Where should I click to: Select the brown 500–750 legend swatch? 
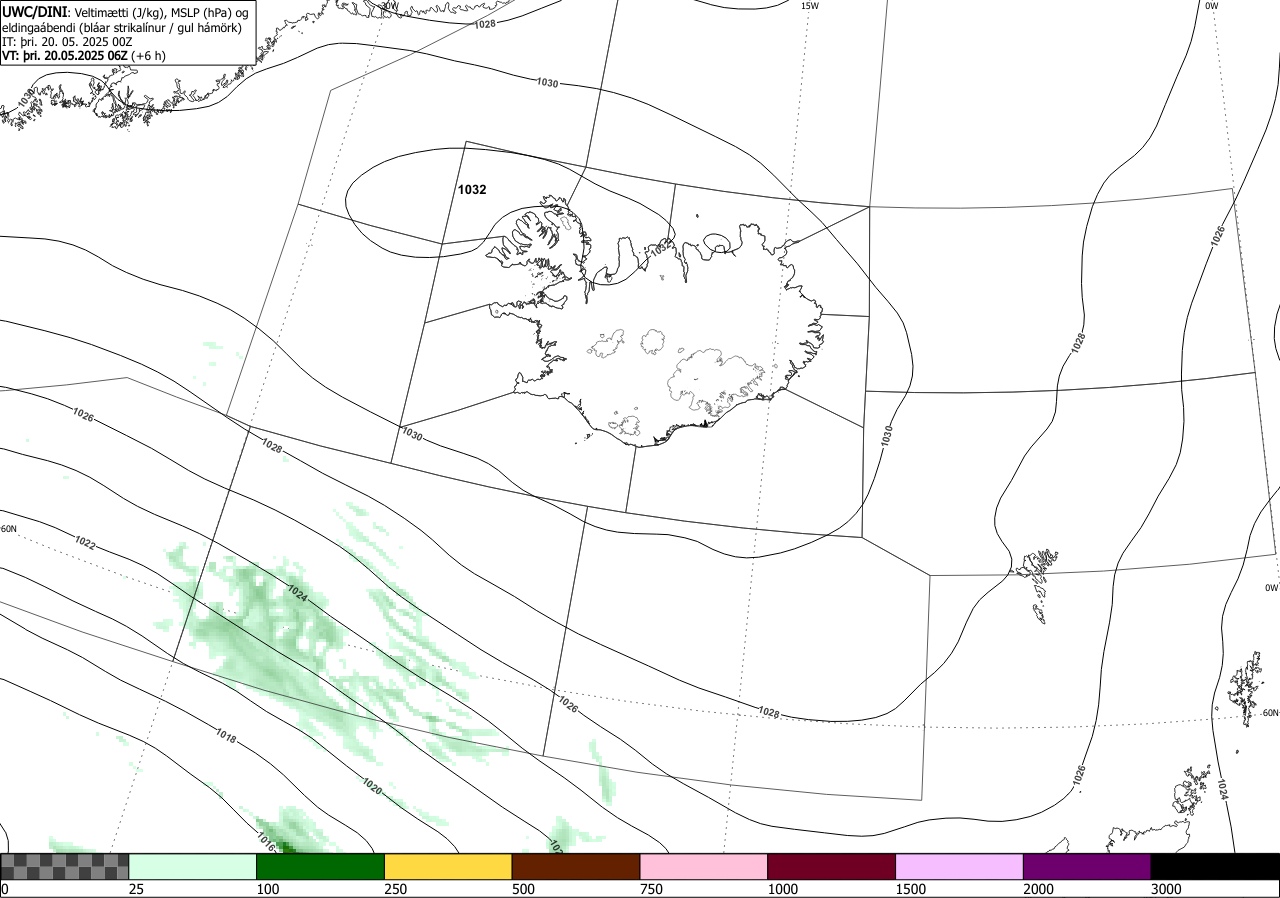[x=575, y=866]
